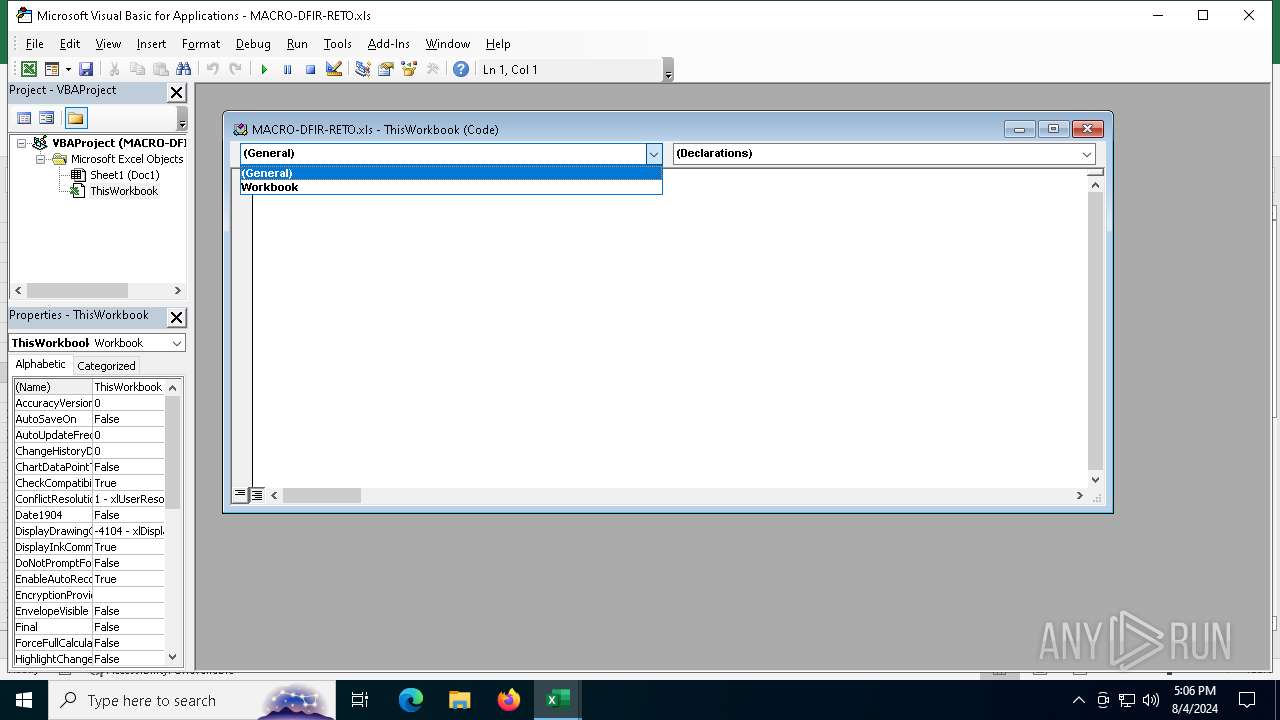Open the File menu
This screenshot has width=1280, height=720.
point(34,44)
